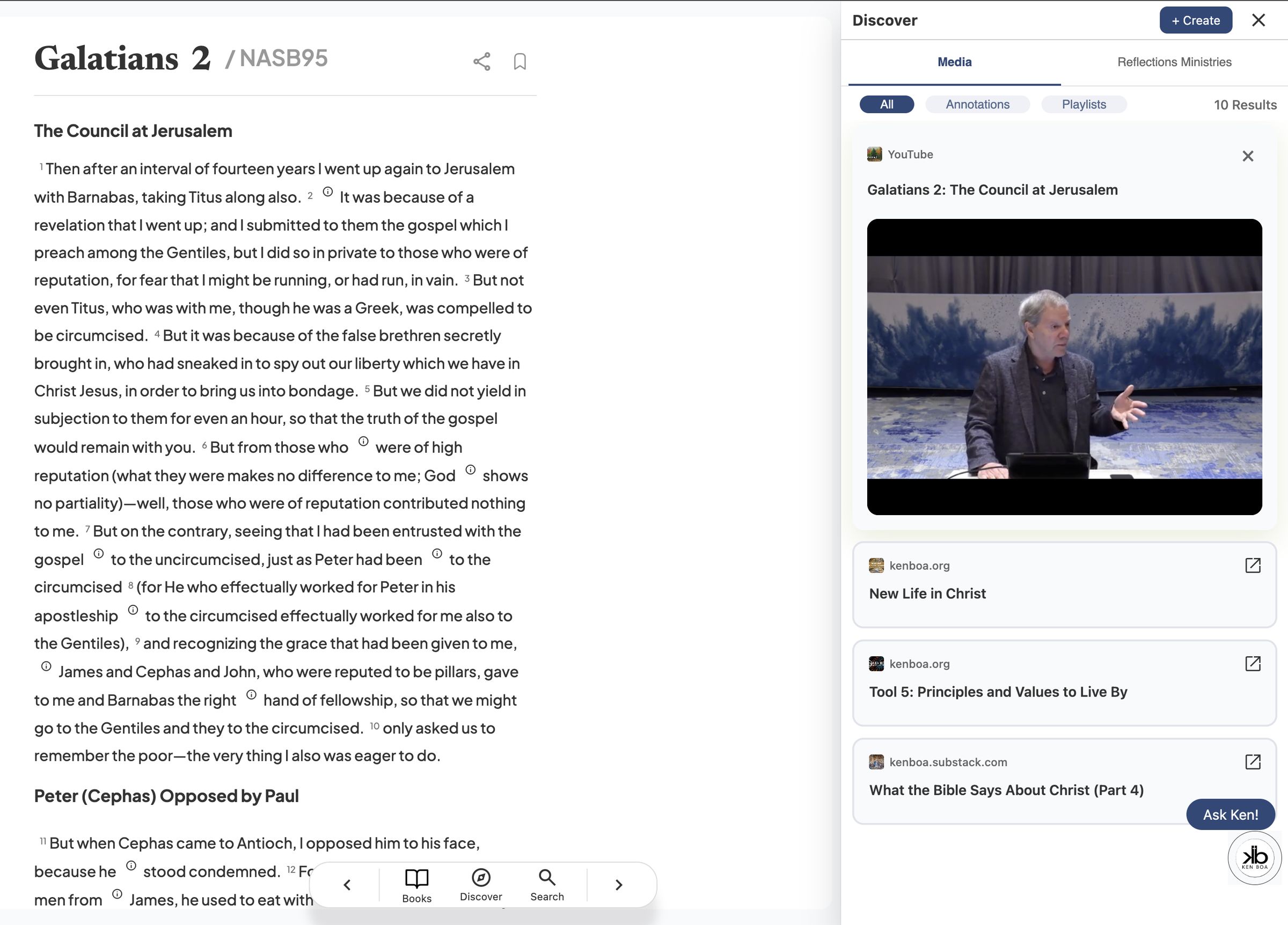This screenshot has width=1288, height=925.
Task: Open the Search tool
Action: point(547,885)
